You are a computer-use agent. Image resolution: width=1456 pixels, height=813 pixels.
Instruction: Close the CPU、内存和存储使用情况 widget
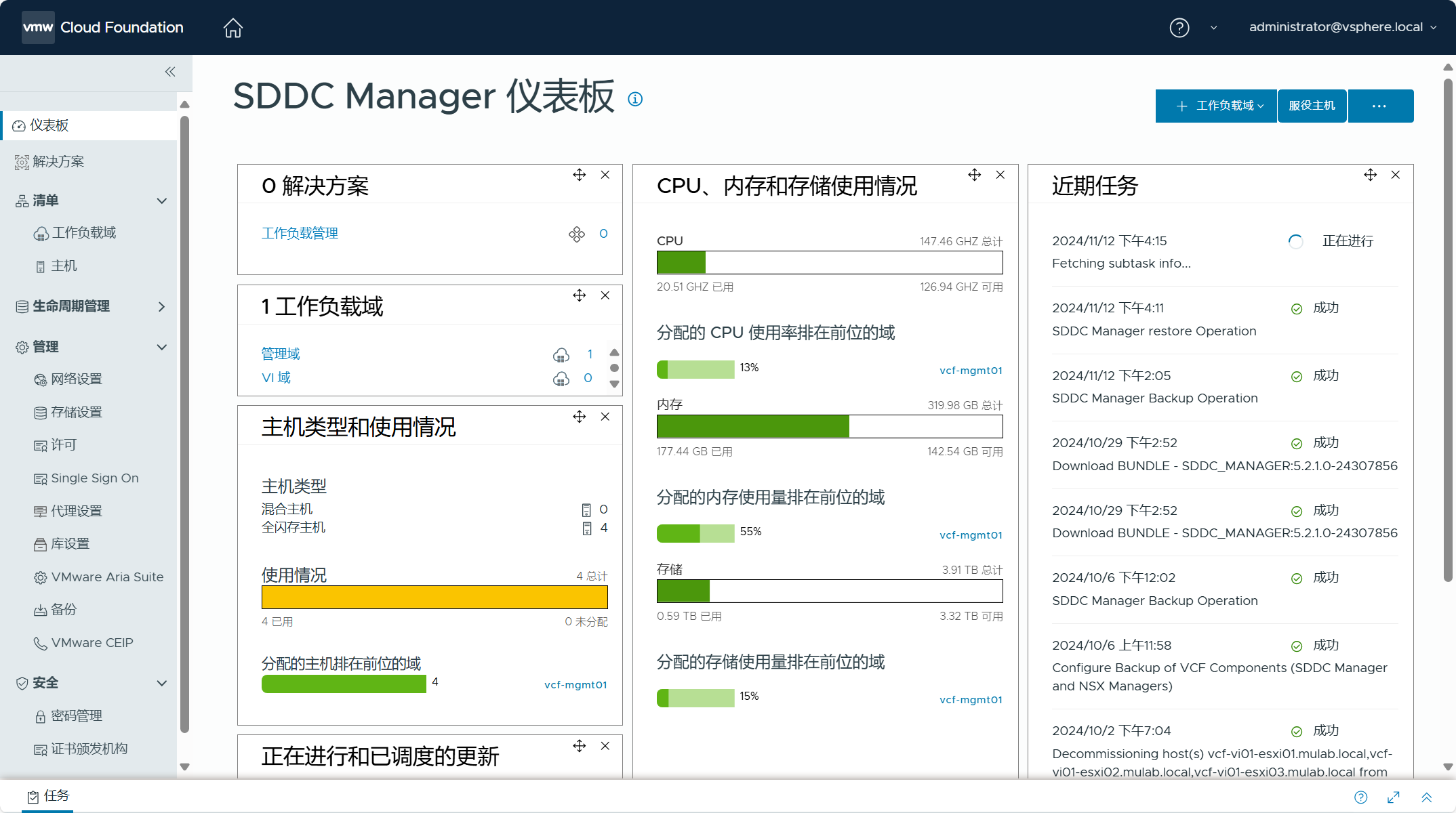pos(1000,175)
